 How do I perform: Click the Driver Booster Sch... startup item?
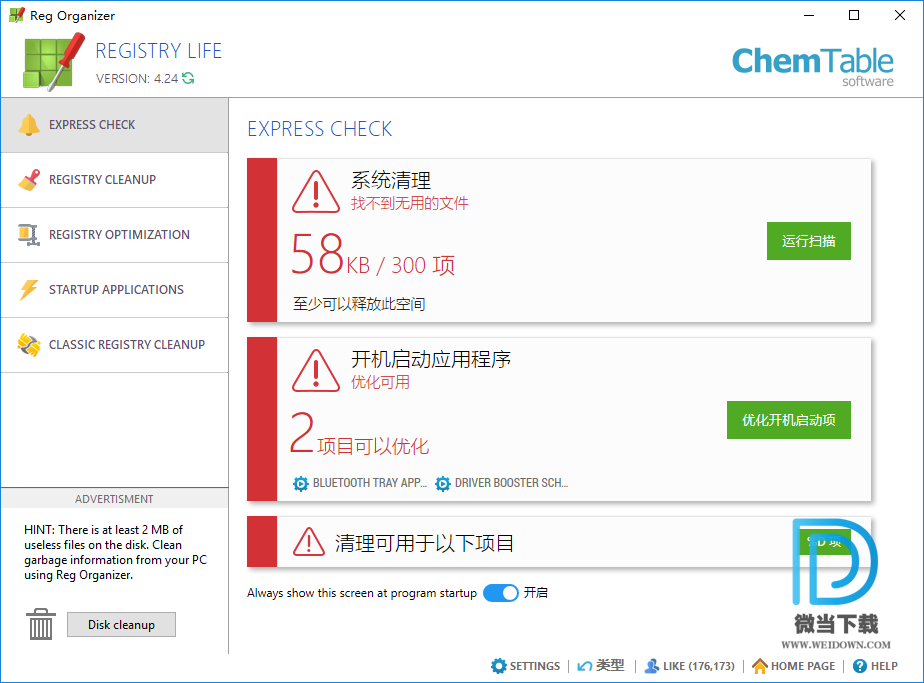[510, 484]
